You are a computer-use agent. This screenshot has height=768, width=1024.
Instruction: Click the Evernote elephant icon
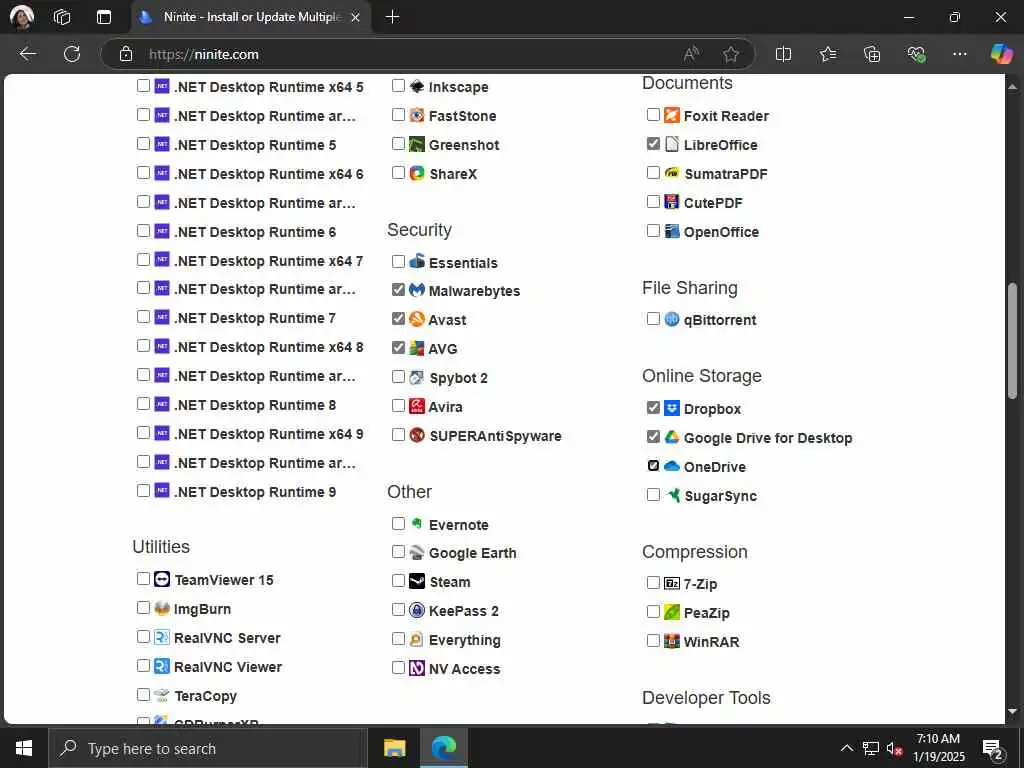click(417, 524)
